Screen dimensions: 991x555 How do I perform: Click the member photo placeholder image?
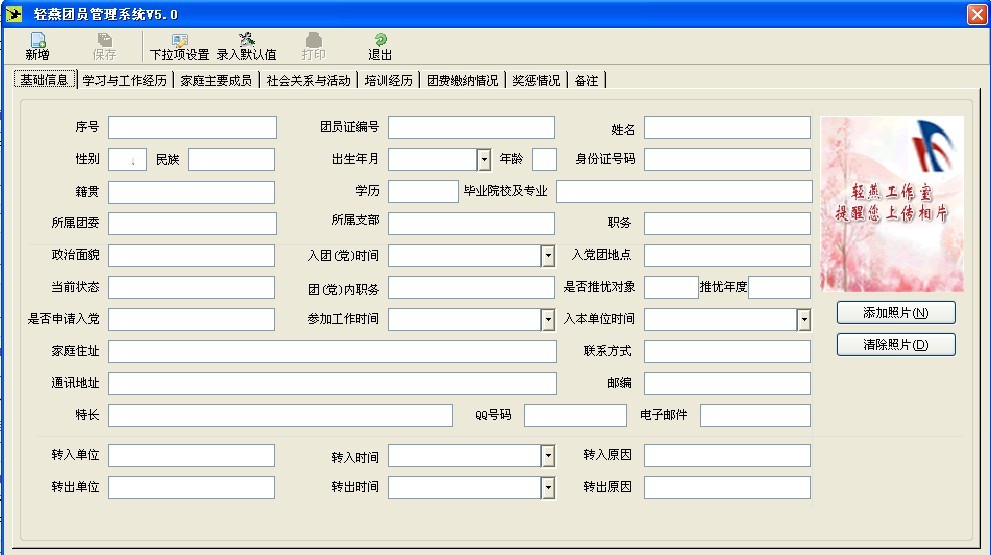pos(892,204)
